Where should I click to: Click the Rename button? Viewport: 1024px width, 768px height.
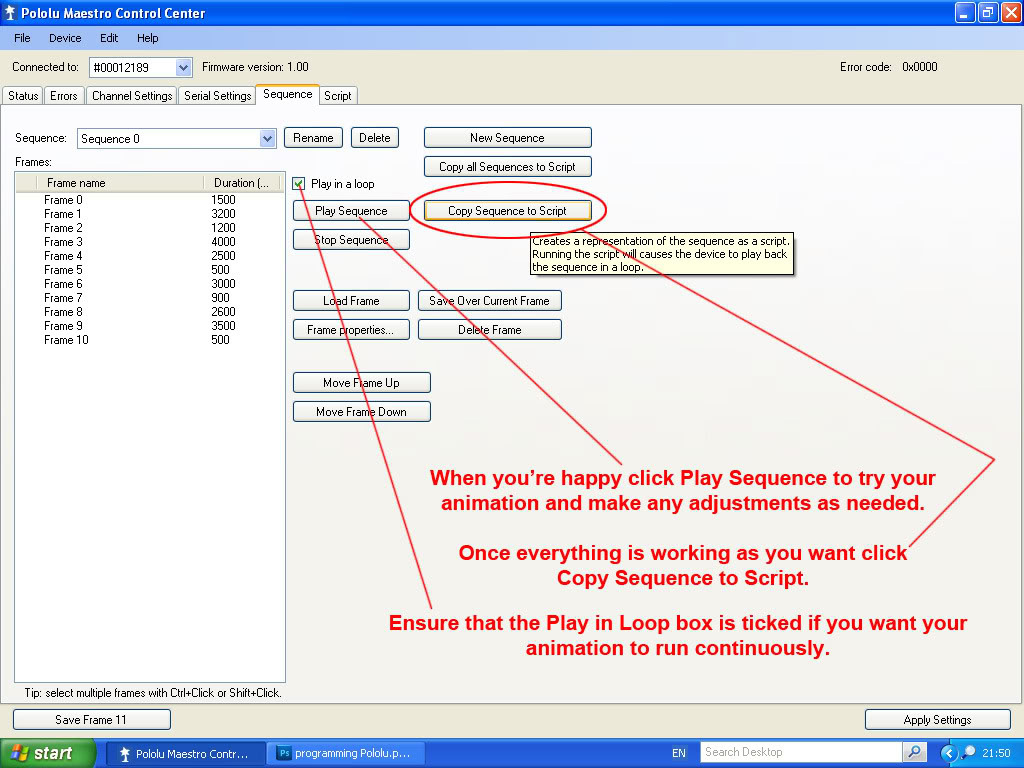(313, 138)
